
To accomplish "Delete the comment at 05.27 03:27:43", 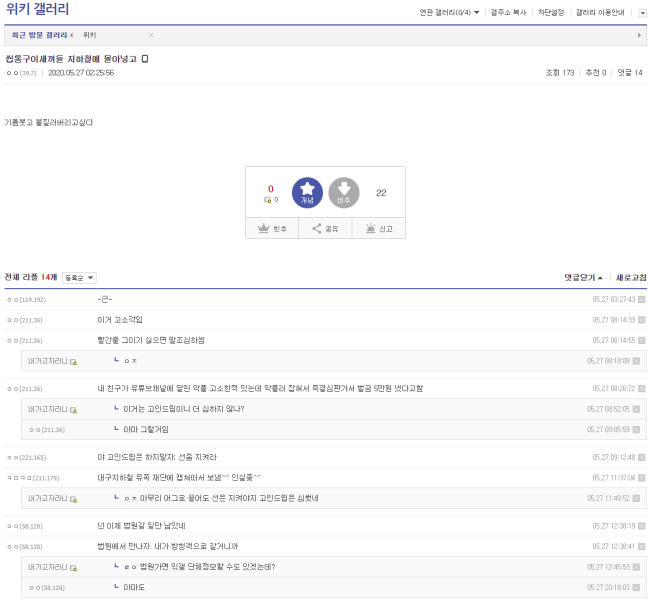I will 642,299.
